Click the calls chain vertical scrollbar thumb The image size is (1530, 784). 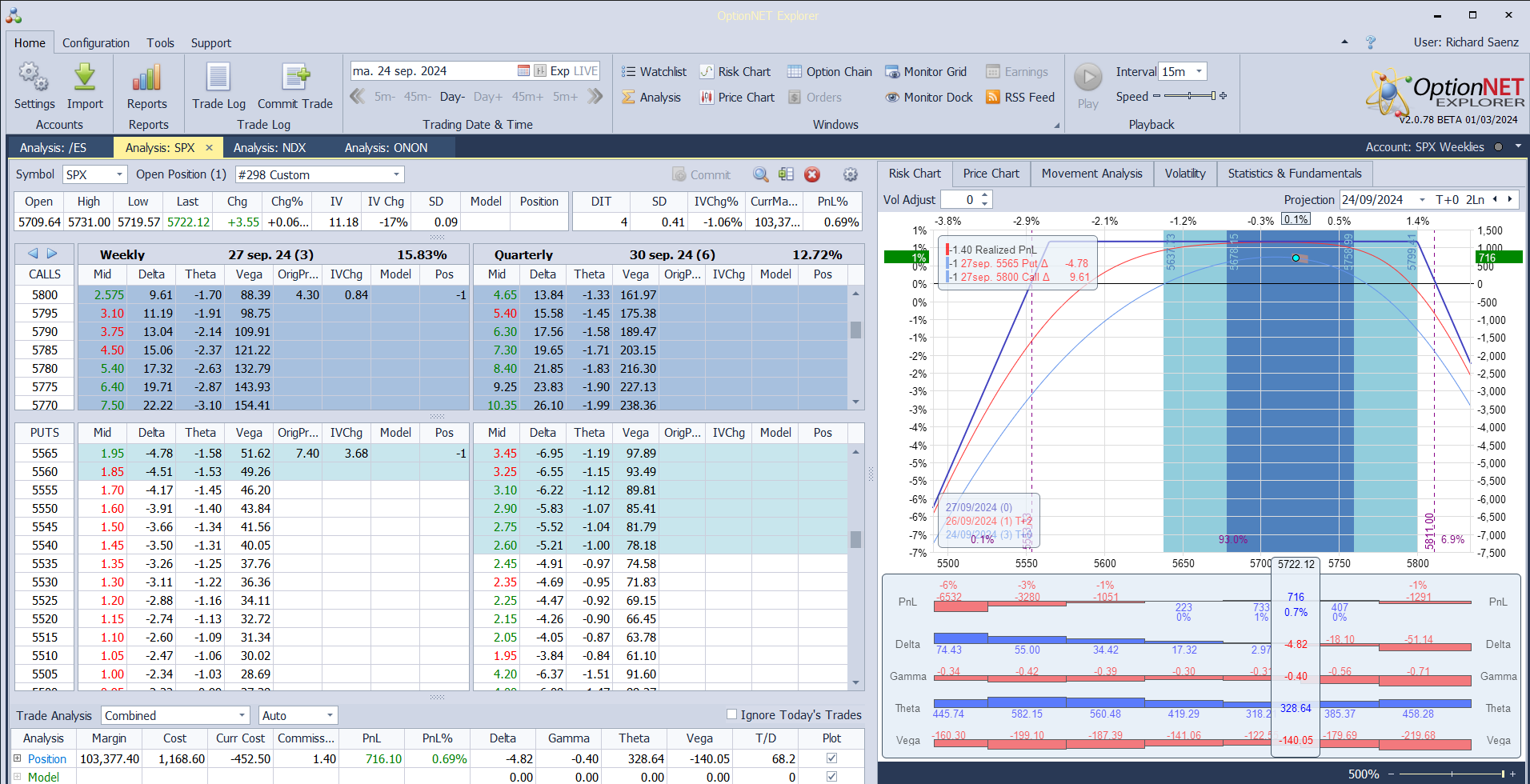[855, 330]
